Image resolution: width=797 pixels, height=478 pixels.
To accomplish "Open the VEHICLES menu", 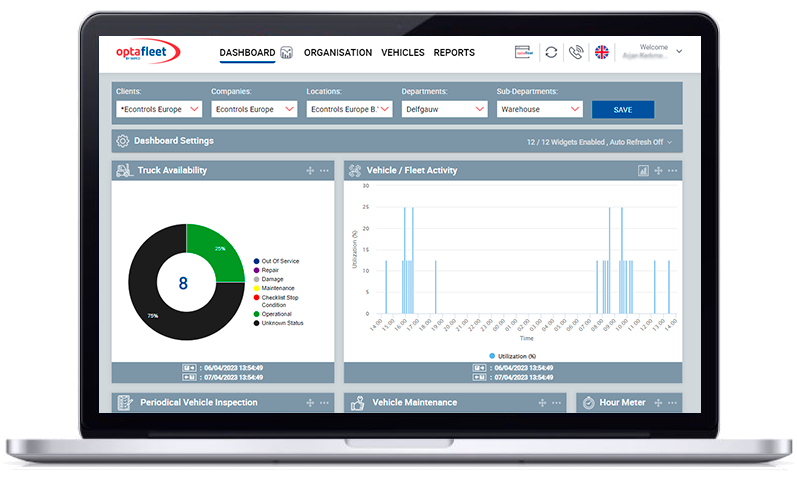I will pyautogui.click(x=403, y=52).
